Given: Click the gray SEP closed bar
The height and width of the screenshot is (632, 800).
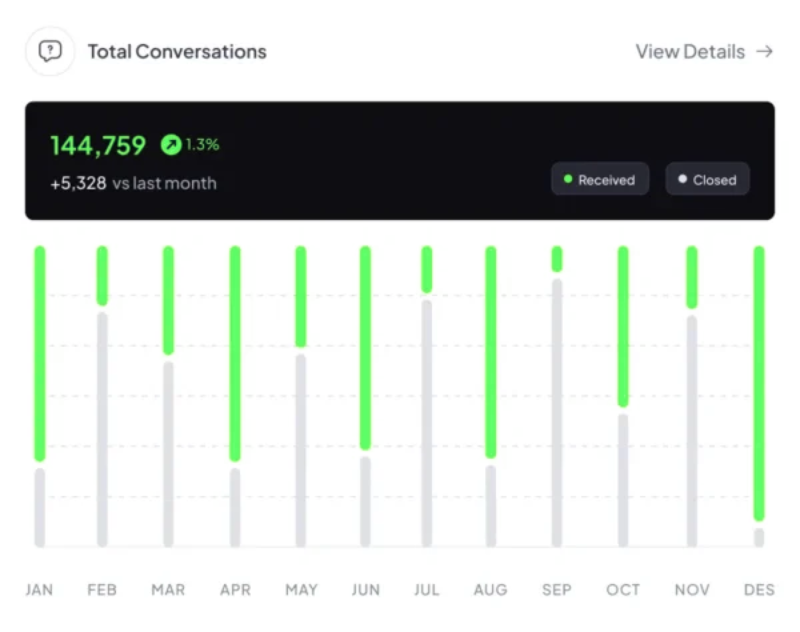Looking at the screenshot, I should coord(557,412).
